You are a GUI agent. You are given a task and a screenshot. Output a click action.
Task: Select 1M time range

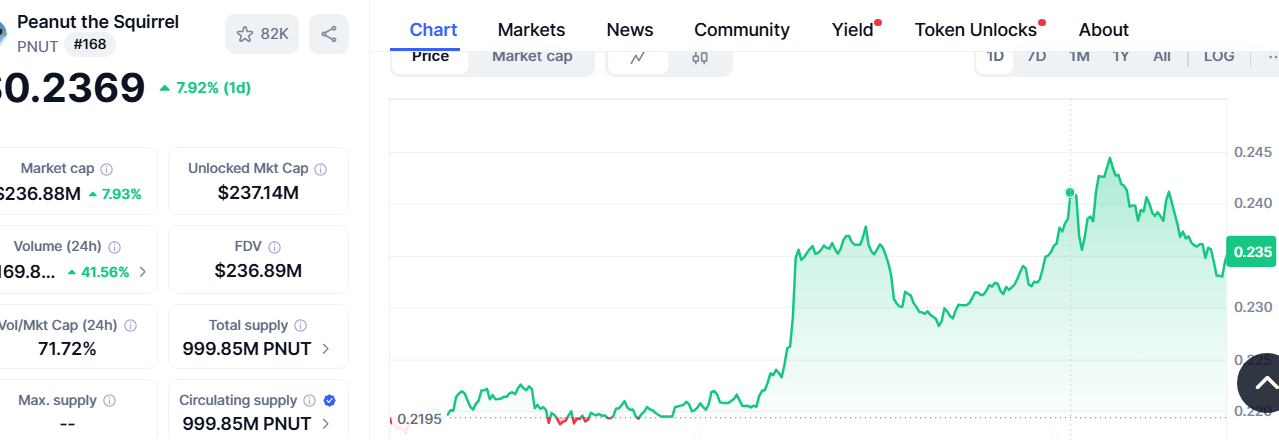pos(1079,56)
